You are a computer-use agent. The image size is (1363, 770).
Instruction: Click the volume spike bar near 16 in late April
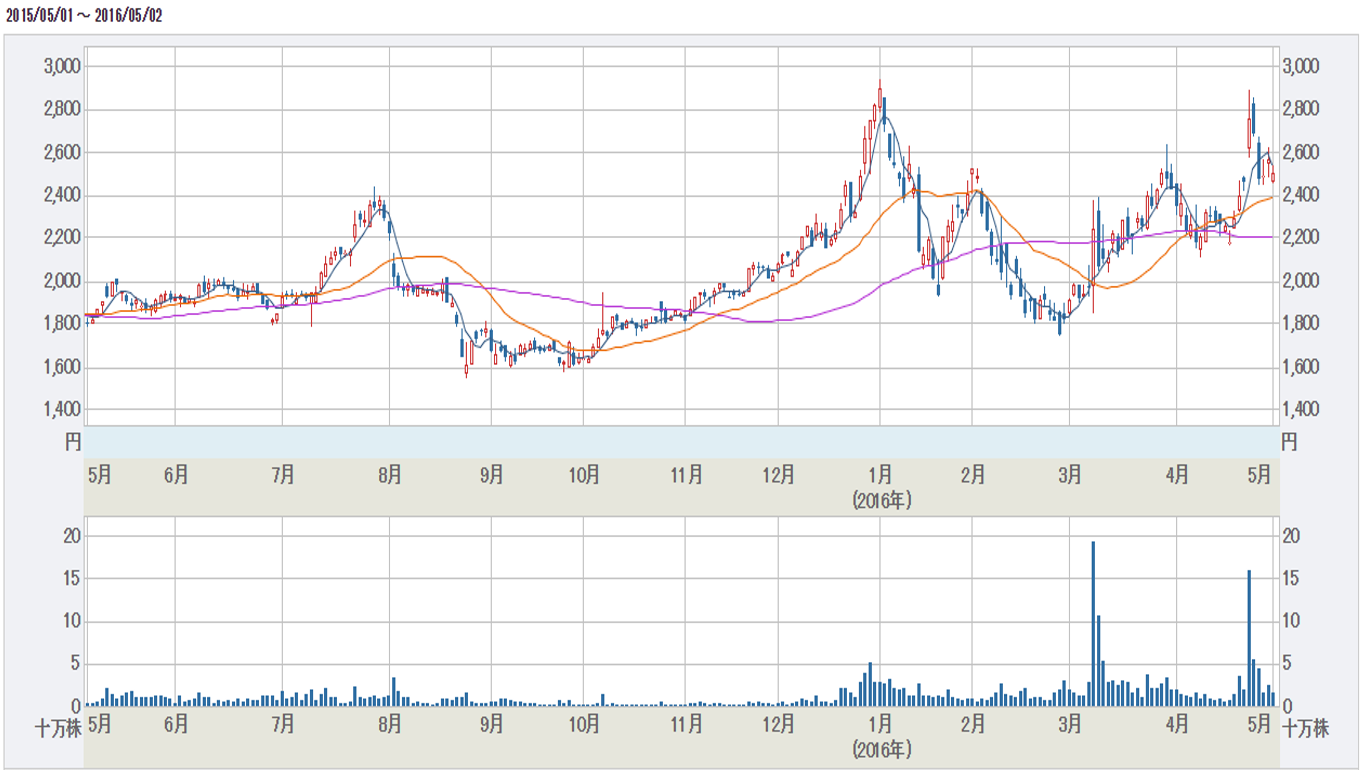(x=1249, y=638)
